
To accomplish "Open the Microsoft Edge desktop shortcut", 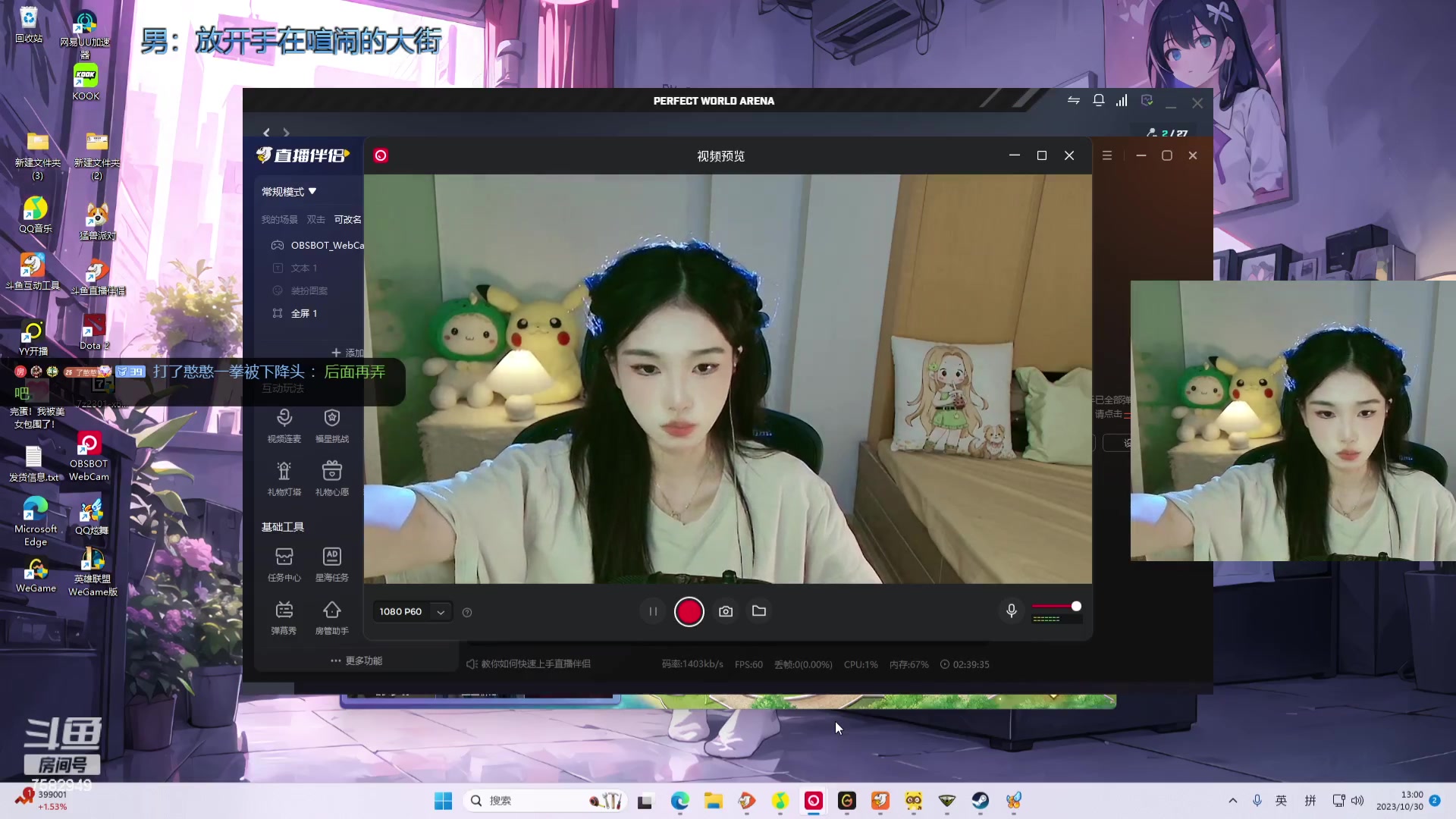I will coord(35,521).
